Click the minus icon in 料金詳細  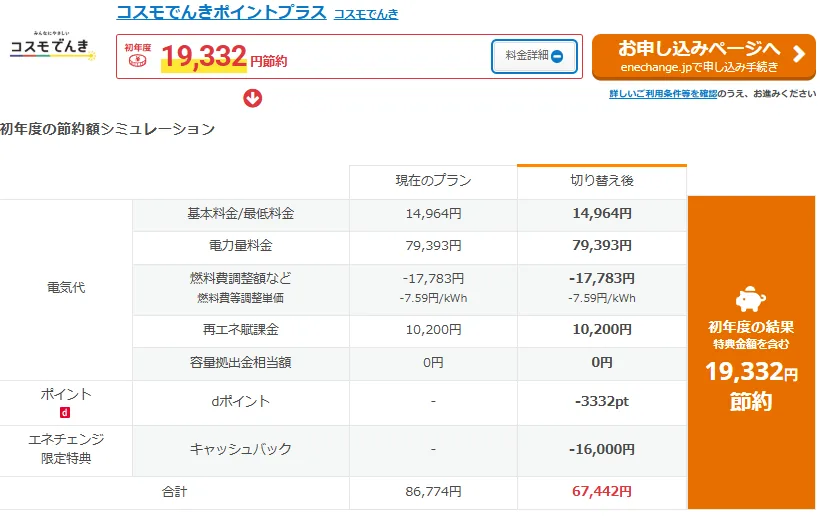coord(558,56)
